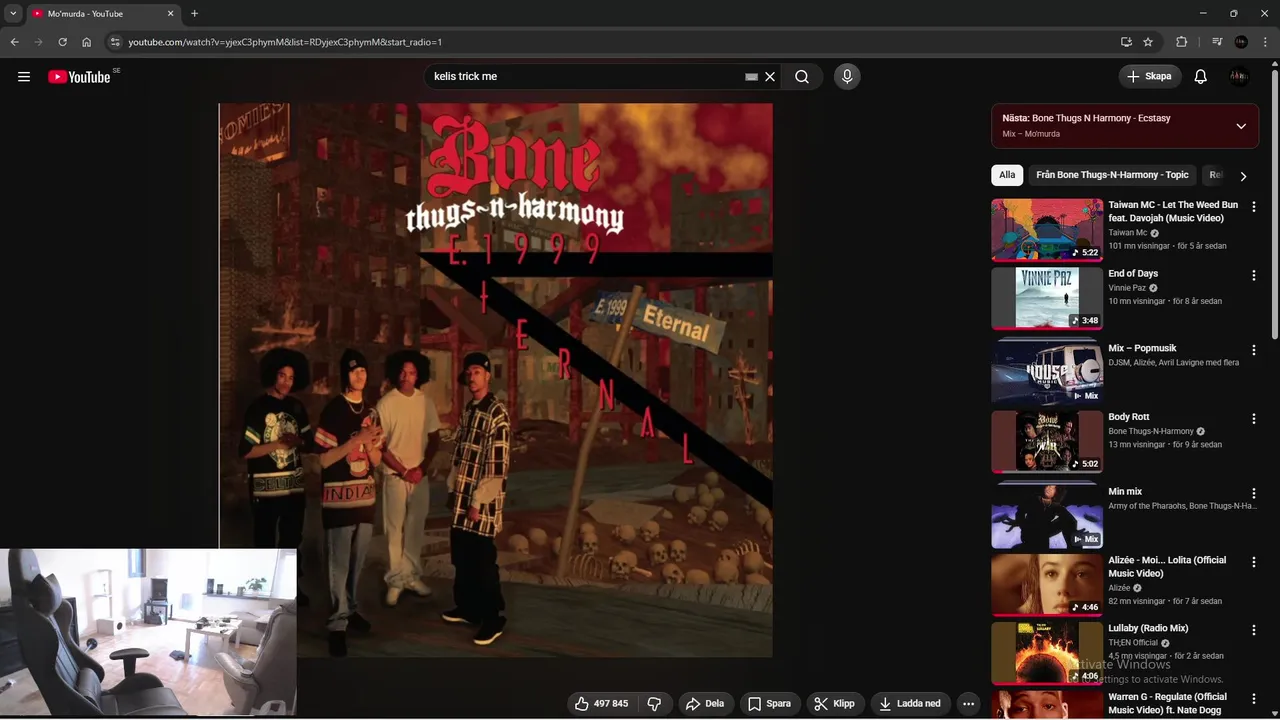Screen dimensions: 1280x720
Task: Open more actions three-dot button under video
Action: (968, 704)
